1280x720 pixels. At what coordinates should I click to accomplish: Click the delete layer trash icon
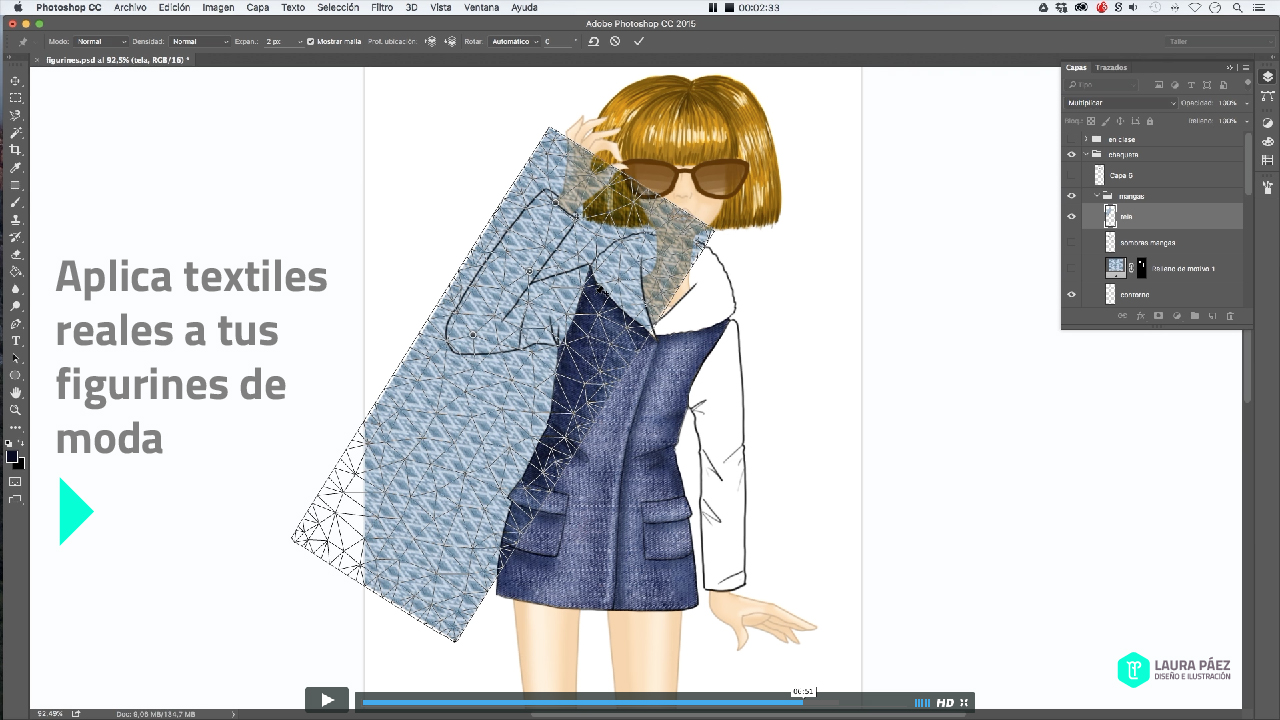(1230, 316)
